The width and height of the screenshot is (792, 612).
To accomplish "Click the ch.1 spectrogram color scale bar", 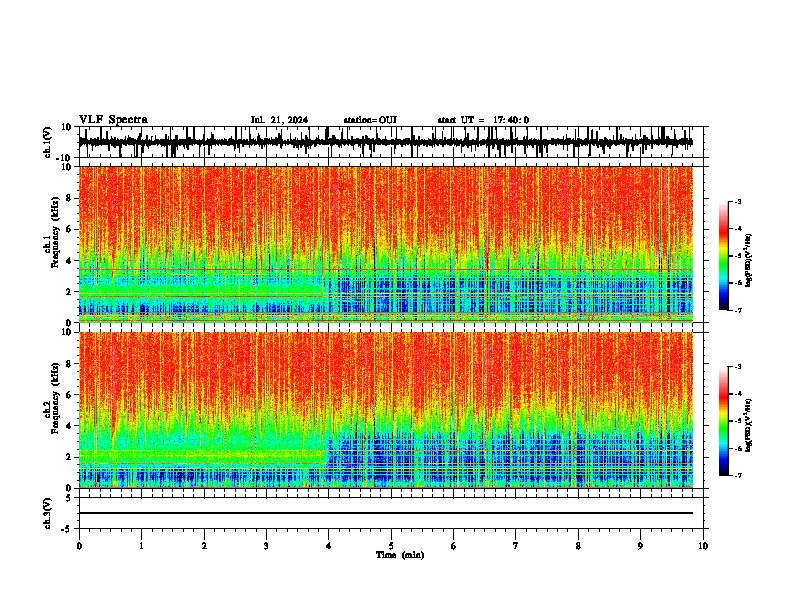I will tap(724, 256).
